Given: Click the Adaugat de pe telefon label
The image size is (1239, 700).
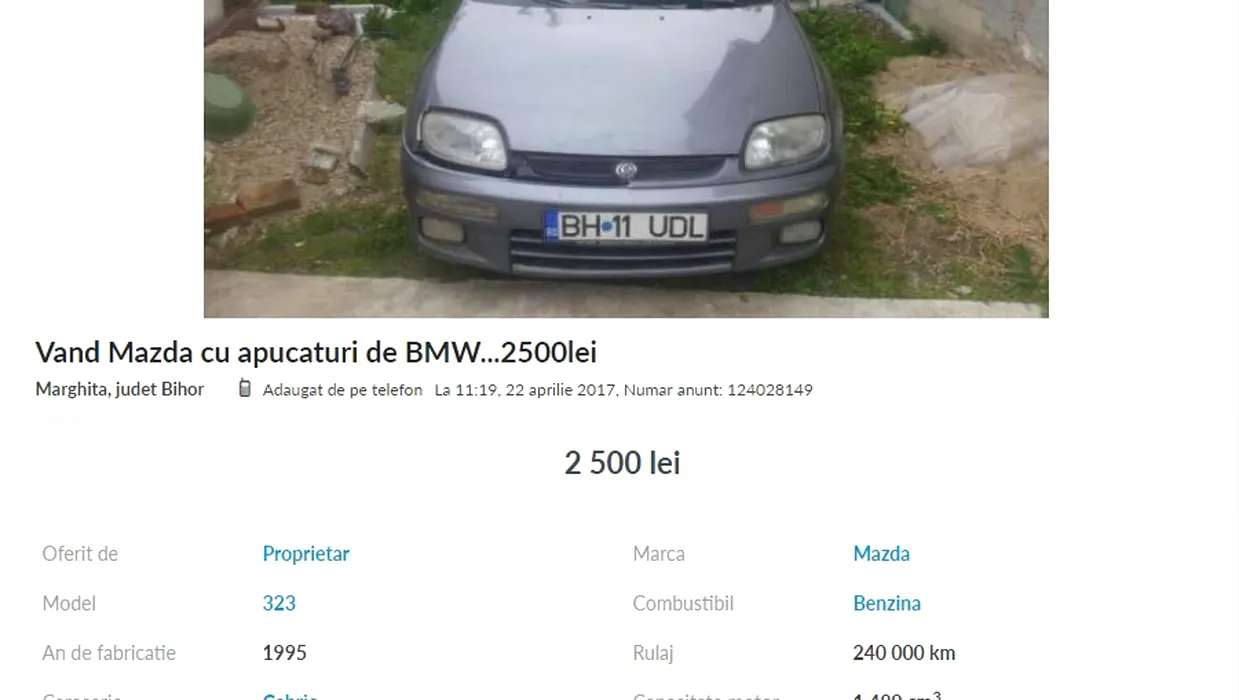Looking at the screenshot, I should point(342,390).
